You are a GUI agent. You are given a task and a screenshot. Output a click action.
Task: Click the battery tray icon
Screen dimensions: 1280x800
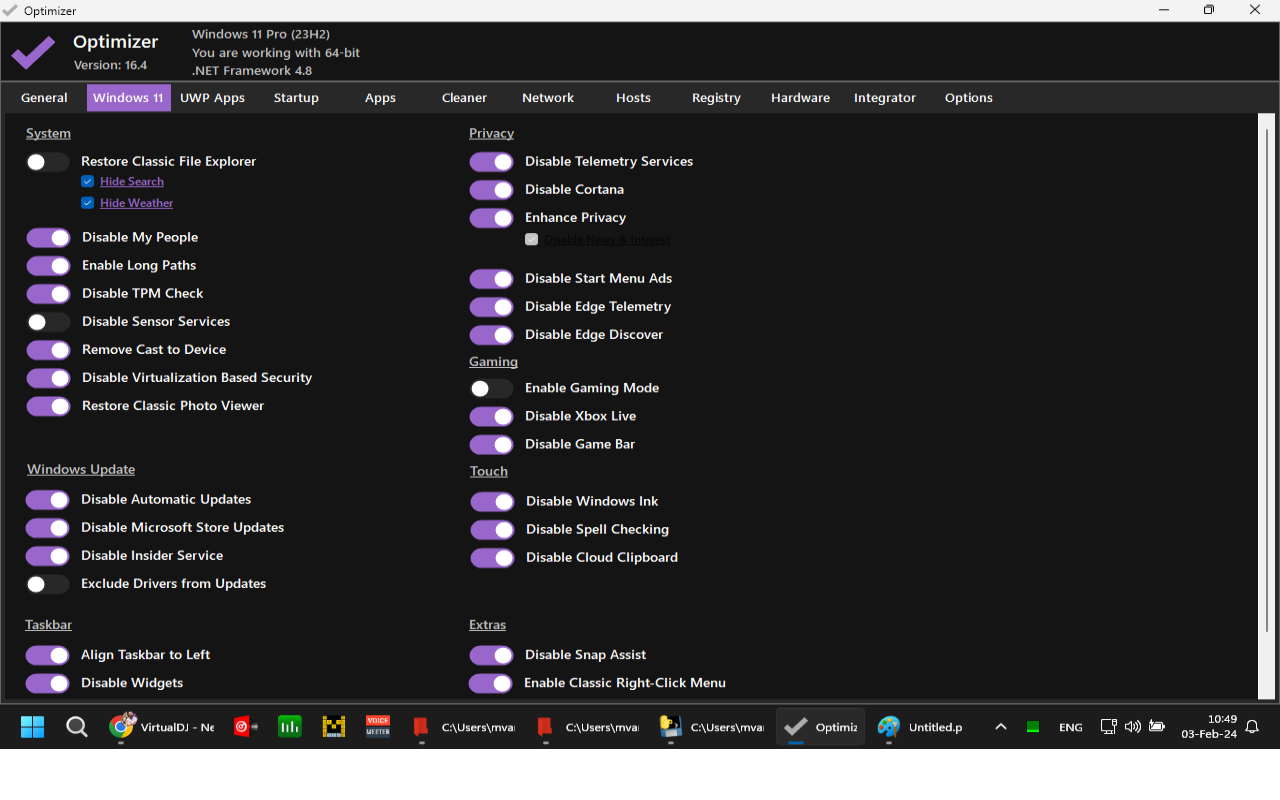pos(1157,727)
